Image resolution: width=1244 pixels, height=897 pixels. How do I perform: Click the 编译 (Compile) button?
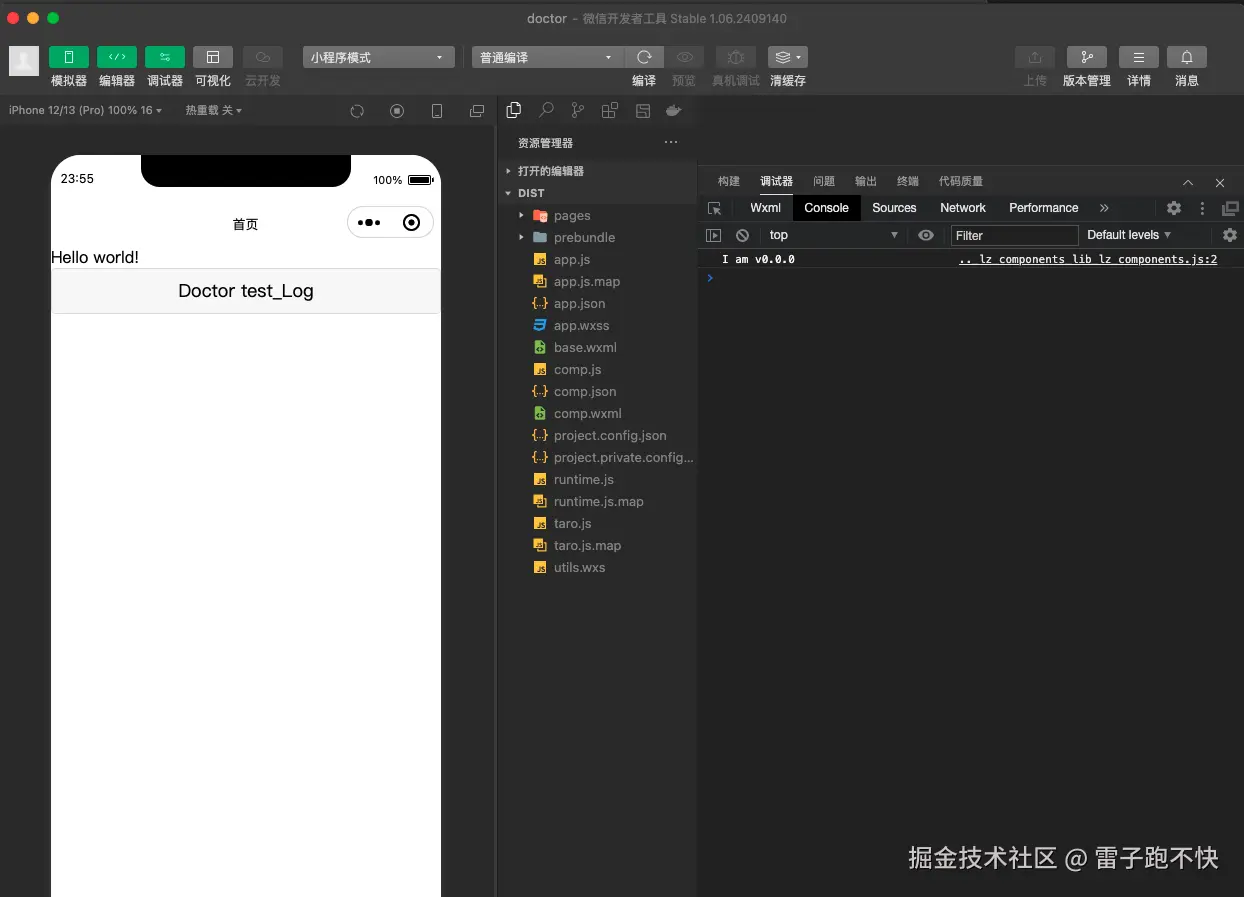coord(644,57)
